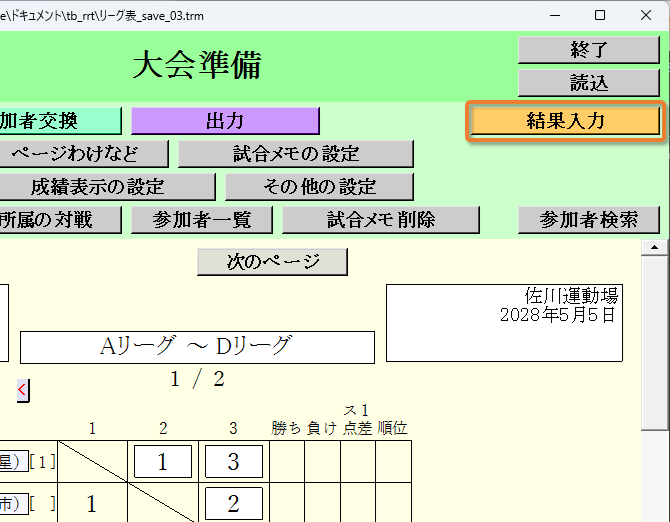This screenshot has height=522, width=670.
Task: Click the 負け column header
Action: [322, 428]
